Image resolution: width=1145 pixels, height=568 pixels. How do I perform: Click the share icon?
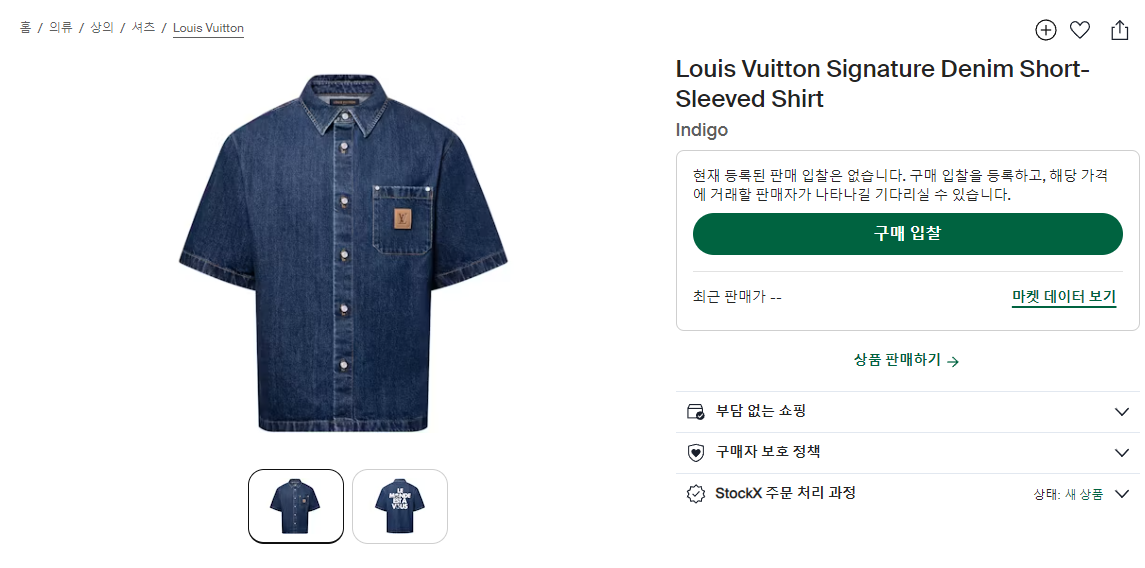[x=1120, y=30]
